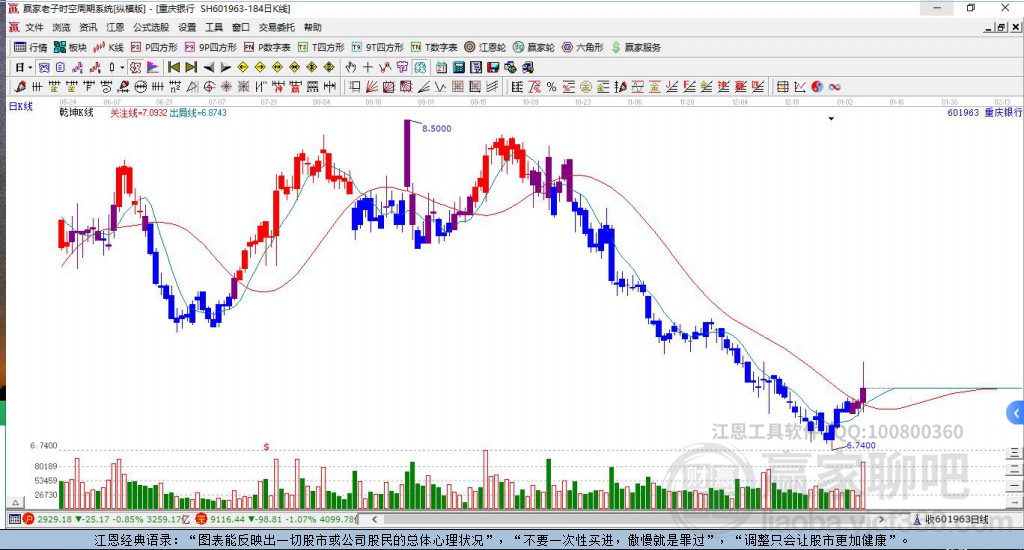Click the colorful flag triangle icon
The height and width of the screenshot is (550, 1024).
152,67
